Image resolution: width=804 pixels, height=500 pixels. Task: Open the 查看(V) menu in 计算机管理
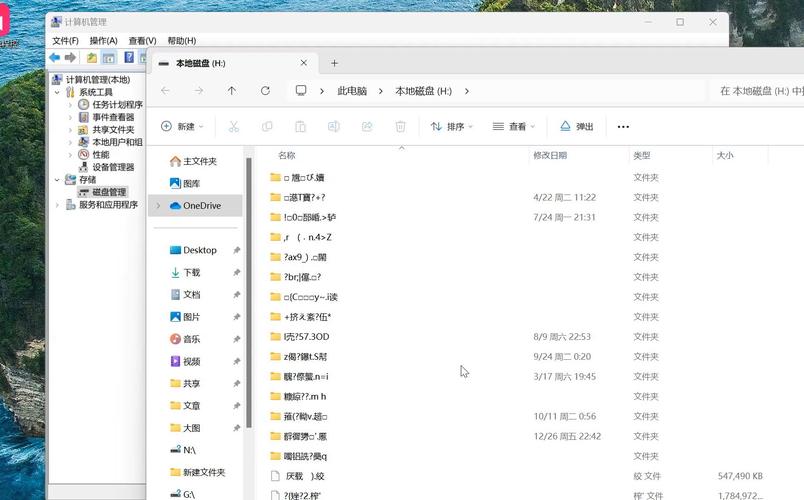pyautogui.click(x=143, y=41)
